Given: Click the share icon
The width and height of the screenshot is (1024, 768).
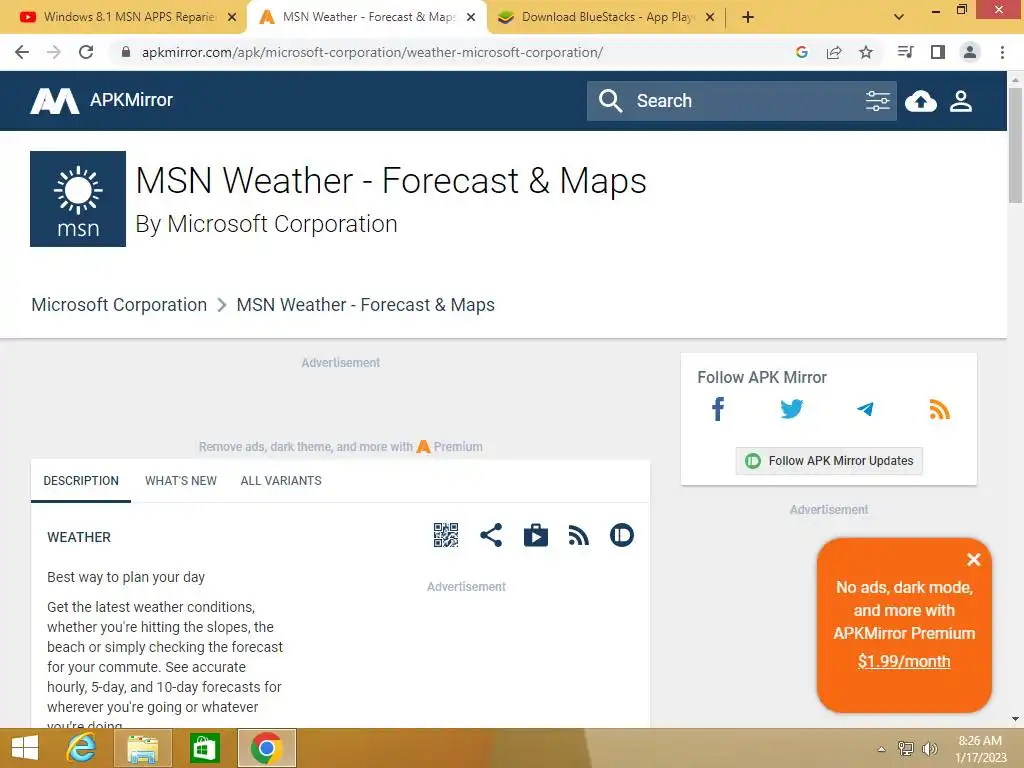Looking at the screenshot, I should [x=491, y=535].
